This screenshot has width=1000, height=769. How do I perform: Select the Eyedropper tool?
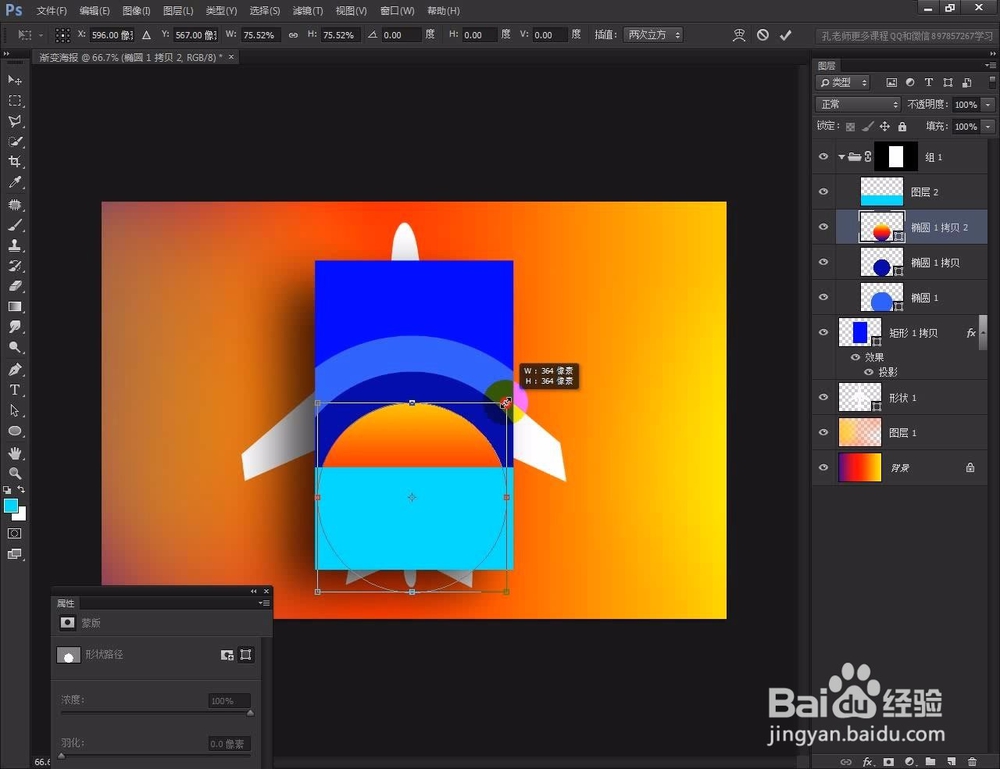click(x=14, y=184)
